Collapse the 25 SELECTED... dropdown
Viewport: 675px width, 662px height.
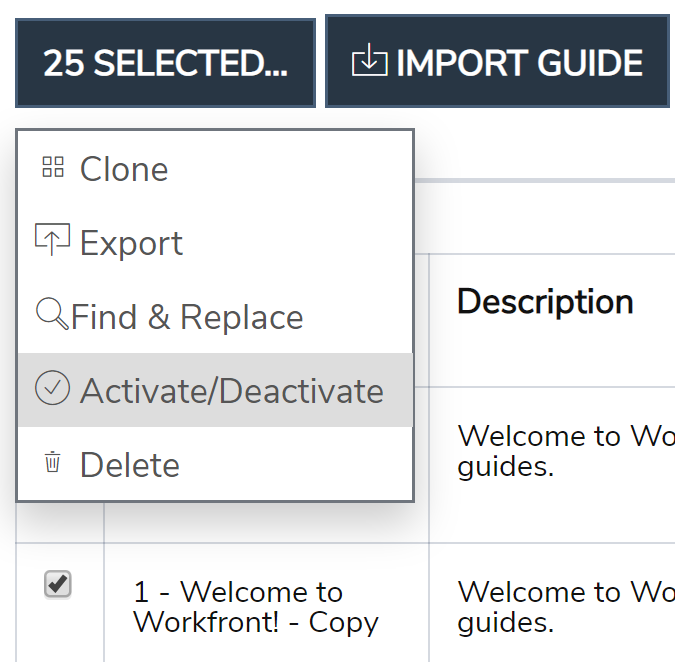pos(165,63)
